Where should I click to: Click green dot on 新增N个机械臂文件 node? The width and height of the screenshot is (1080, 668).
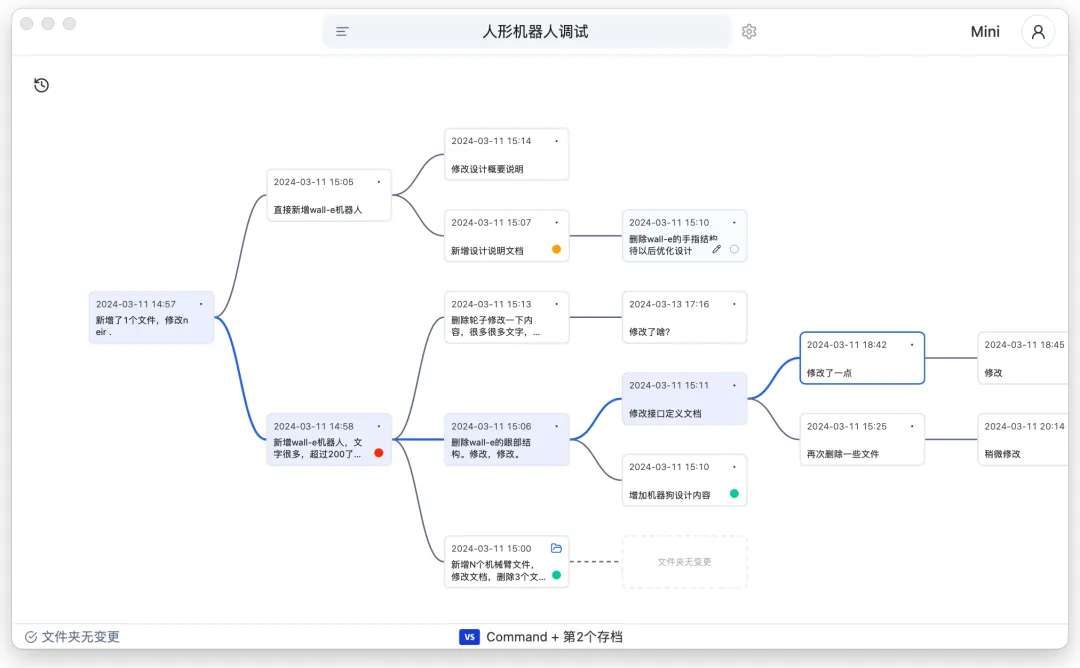(557, 575)
